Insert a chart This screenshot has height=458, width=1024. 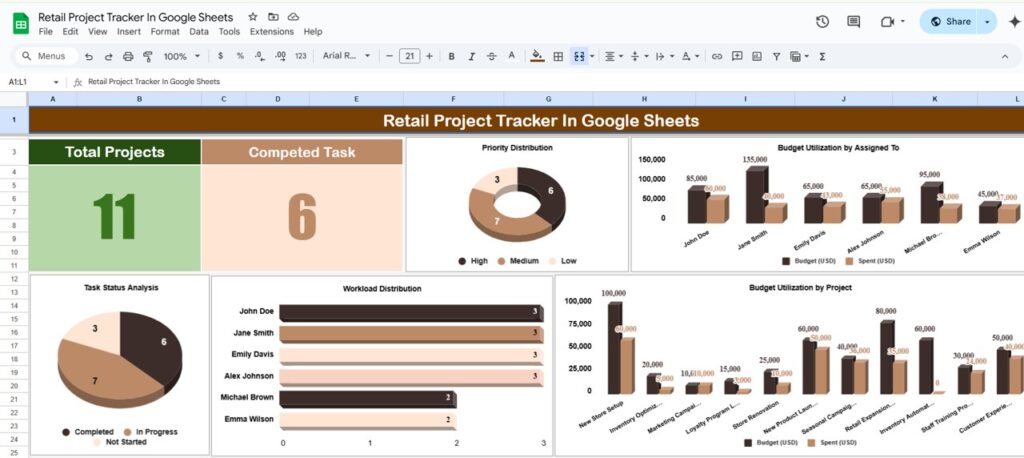pos(757,57)
